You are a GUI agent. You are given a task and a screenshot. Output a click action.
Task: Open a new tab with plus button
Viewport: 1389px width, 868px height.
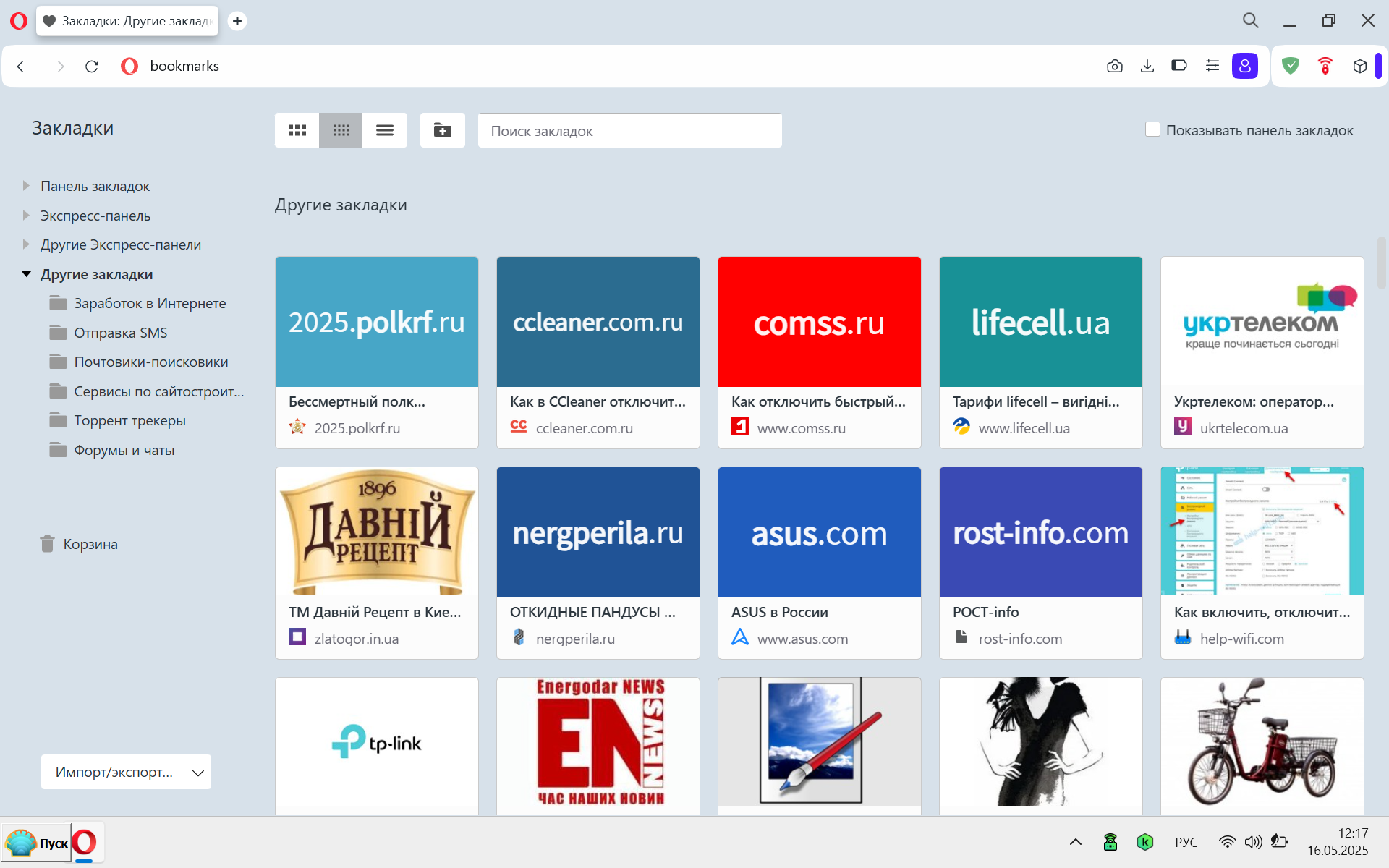(x=237, y=21)
